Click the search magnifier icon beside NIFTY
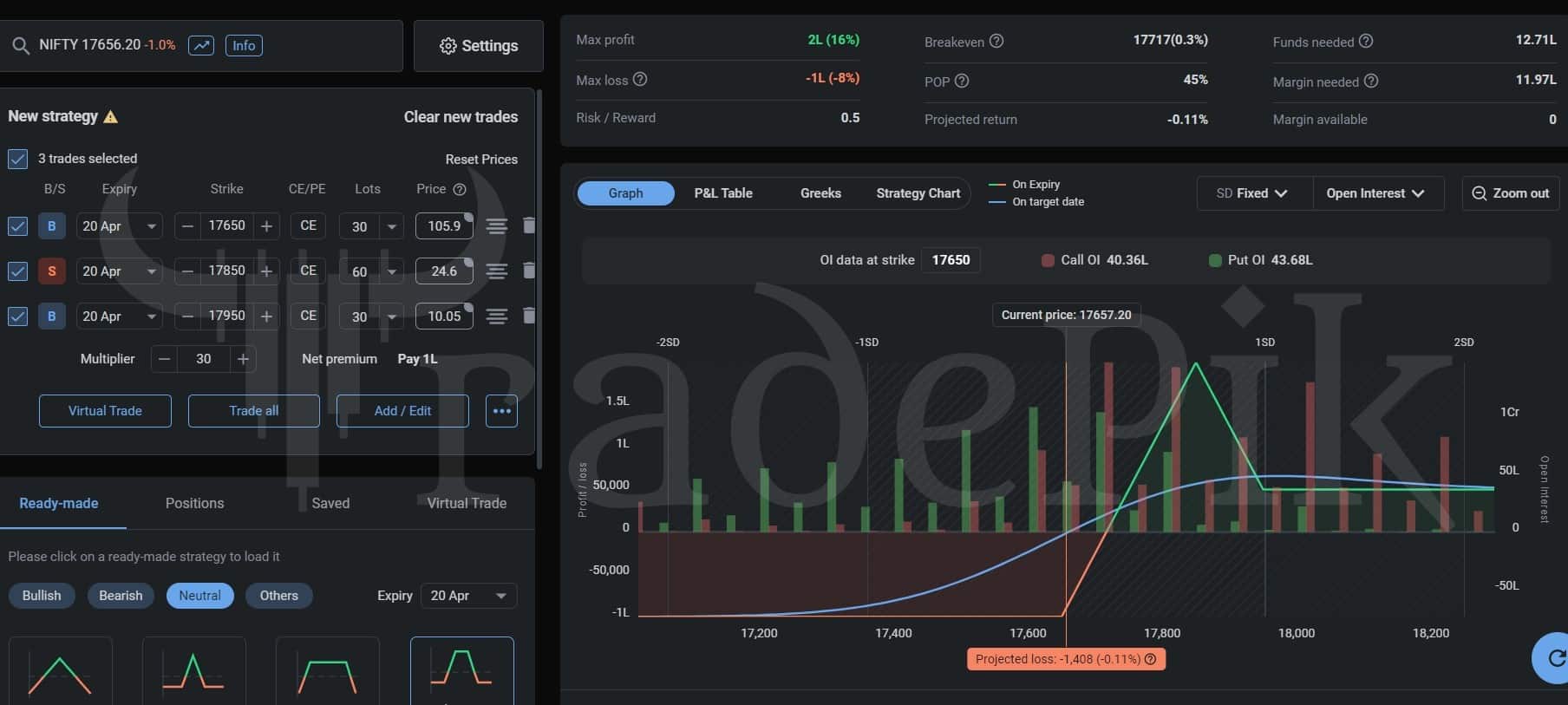This screenshot has height=705, width=1568. pyautogui.click(x=21, y=45)
